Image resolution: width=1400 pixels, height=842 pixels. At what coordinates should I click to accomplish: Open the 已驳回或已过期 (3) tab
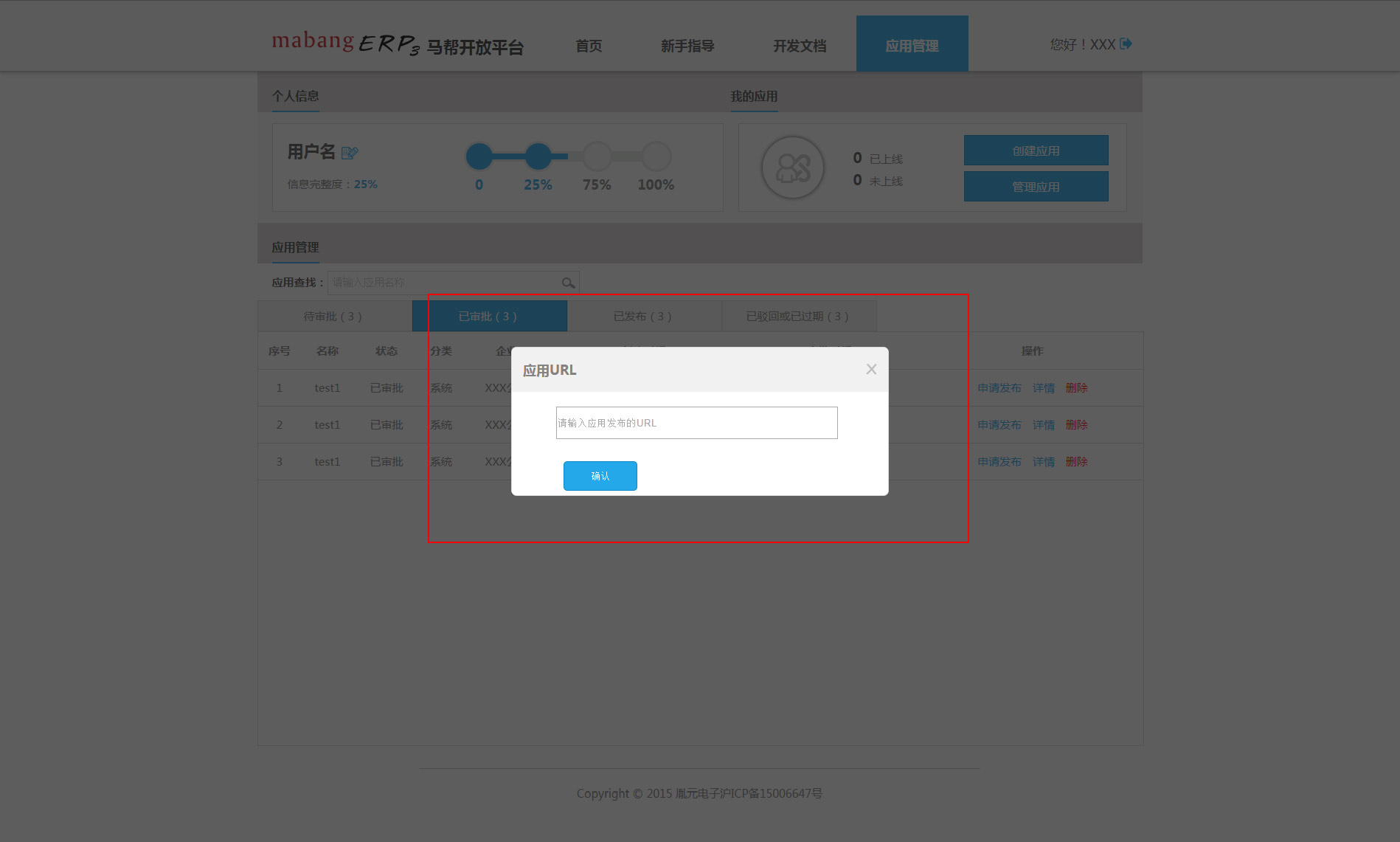coord(798,317)
